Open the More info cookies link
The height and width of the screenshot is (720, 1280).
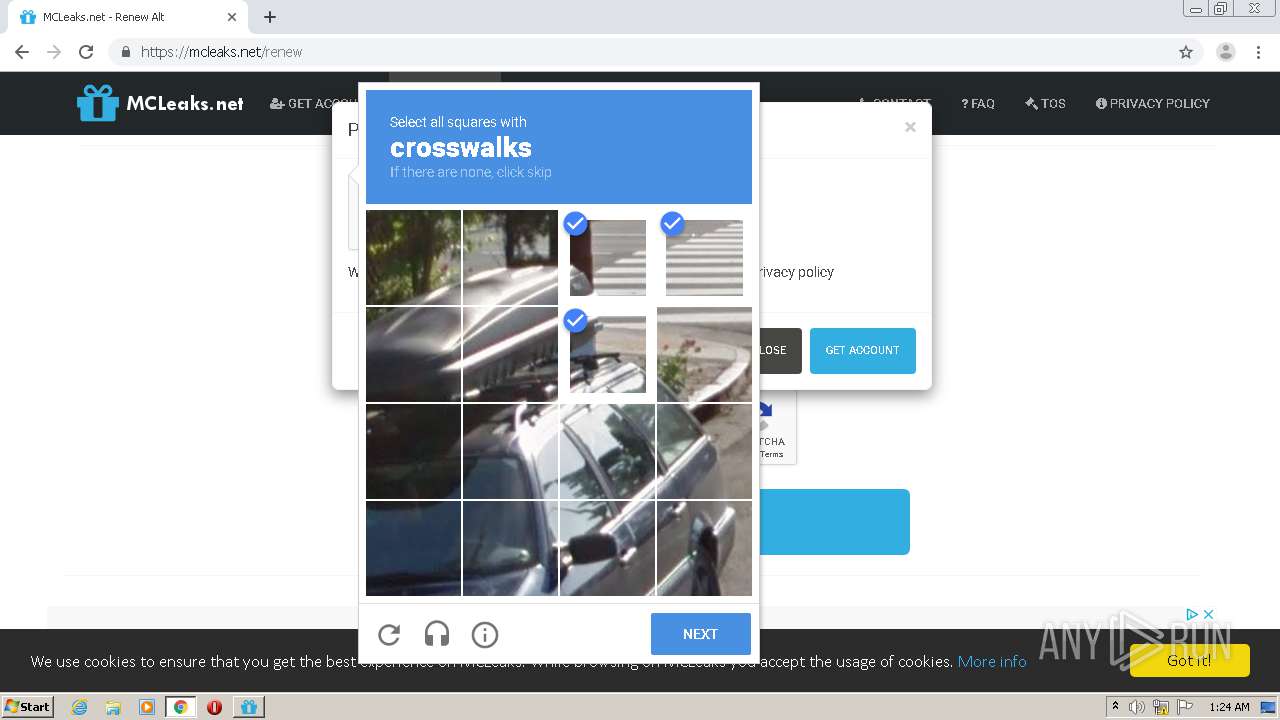tap(991, 661)
